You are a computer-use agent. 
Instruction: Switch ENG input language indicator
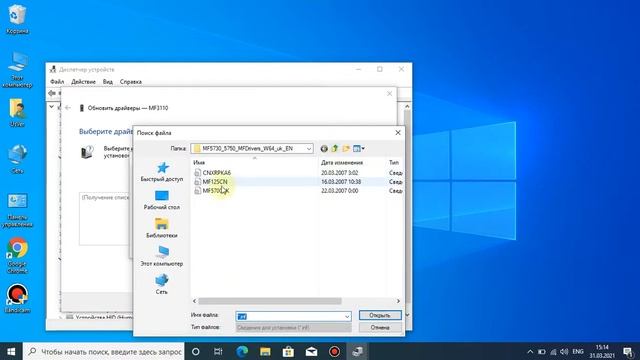578,351
